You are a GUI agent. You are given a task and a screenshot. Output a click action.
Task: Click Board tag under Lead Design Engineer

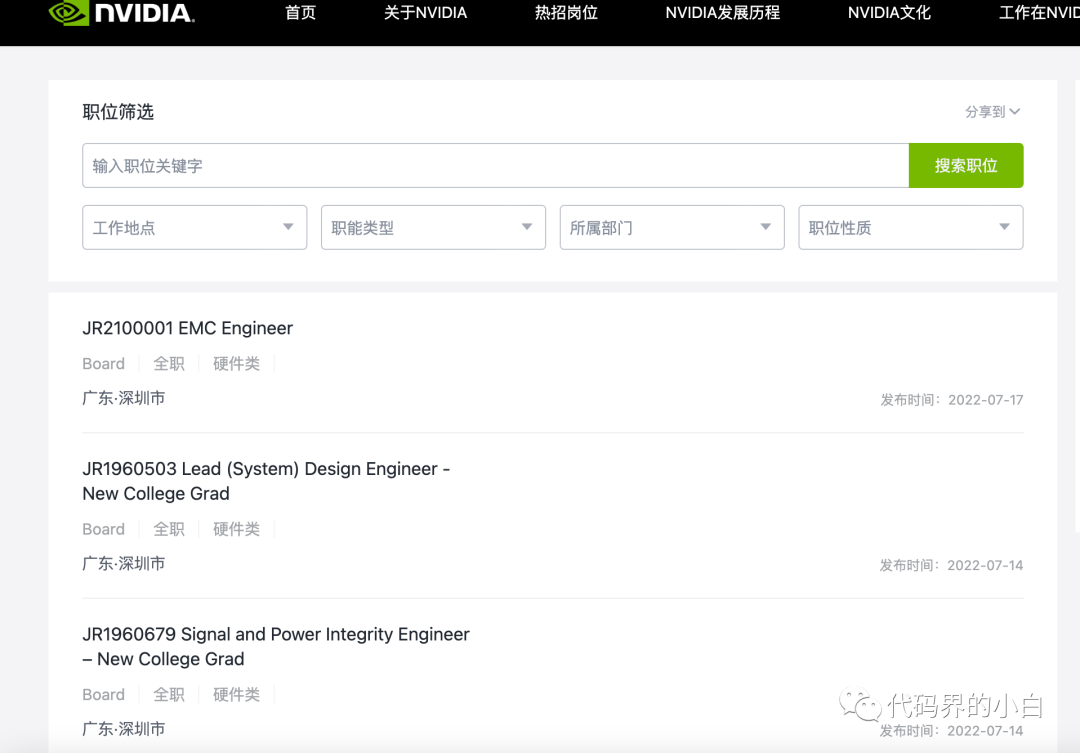(x=103, y=529)
